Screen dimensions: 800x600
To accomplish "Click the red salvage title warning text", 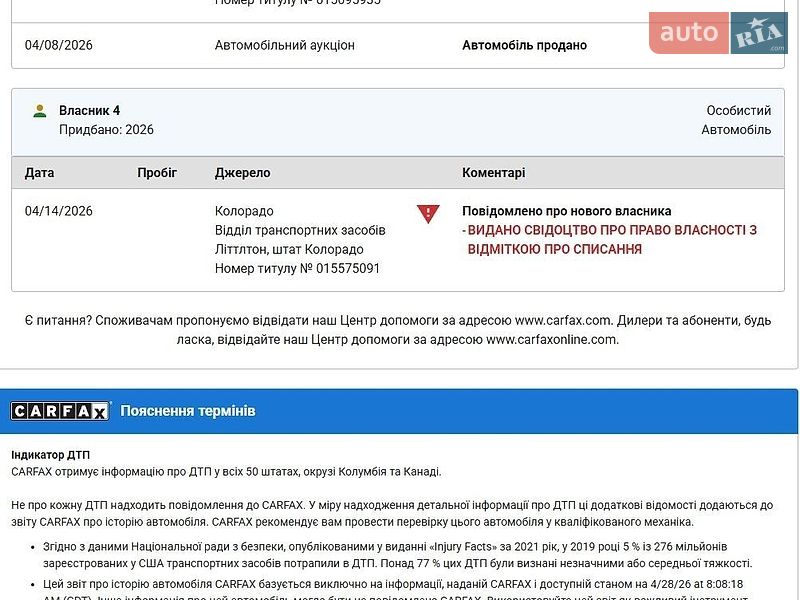I will (612, 240).
